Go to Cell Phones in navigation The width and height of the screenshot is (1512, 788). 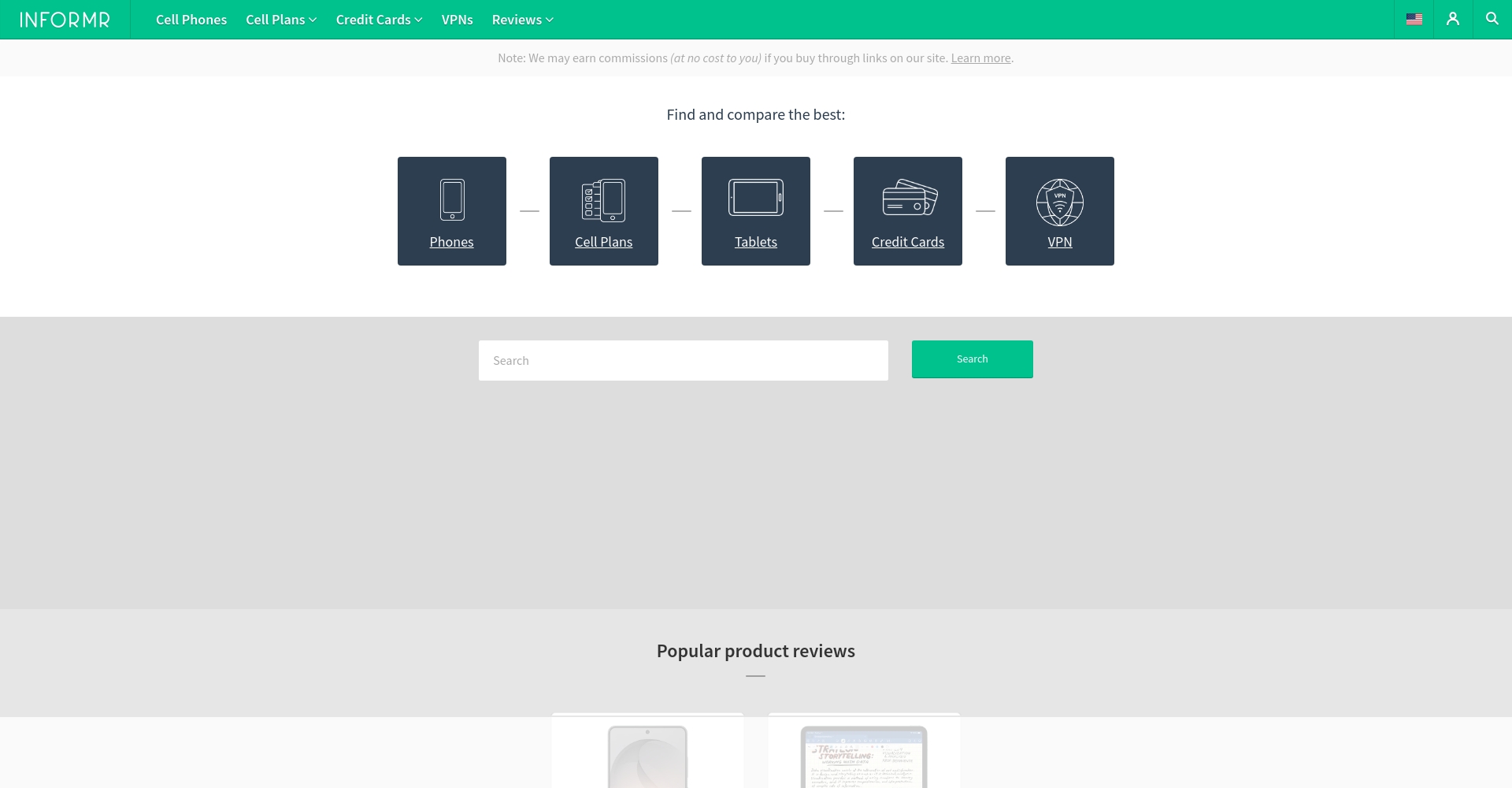[x=191, y=20]
